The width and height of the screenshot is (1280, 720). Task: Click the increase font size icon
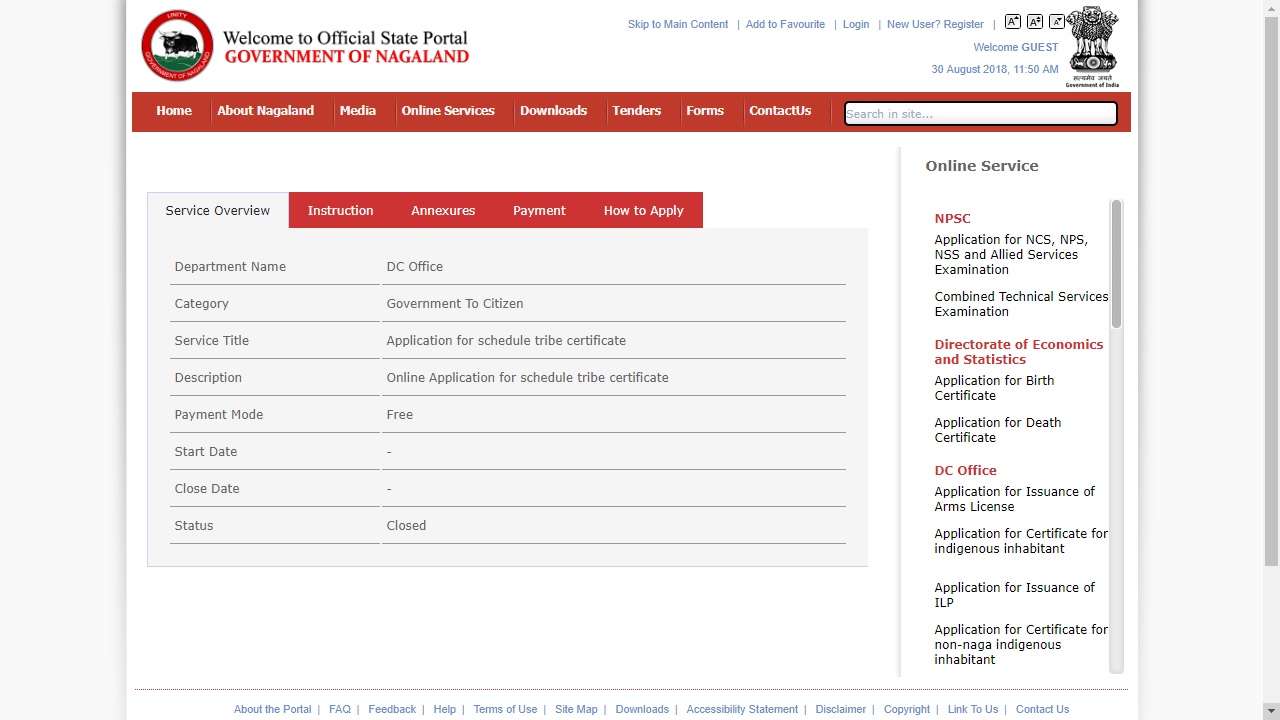[x=1012, y=21]
